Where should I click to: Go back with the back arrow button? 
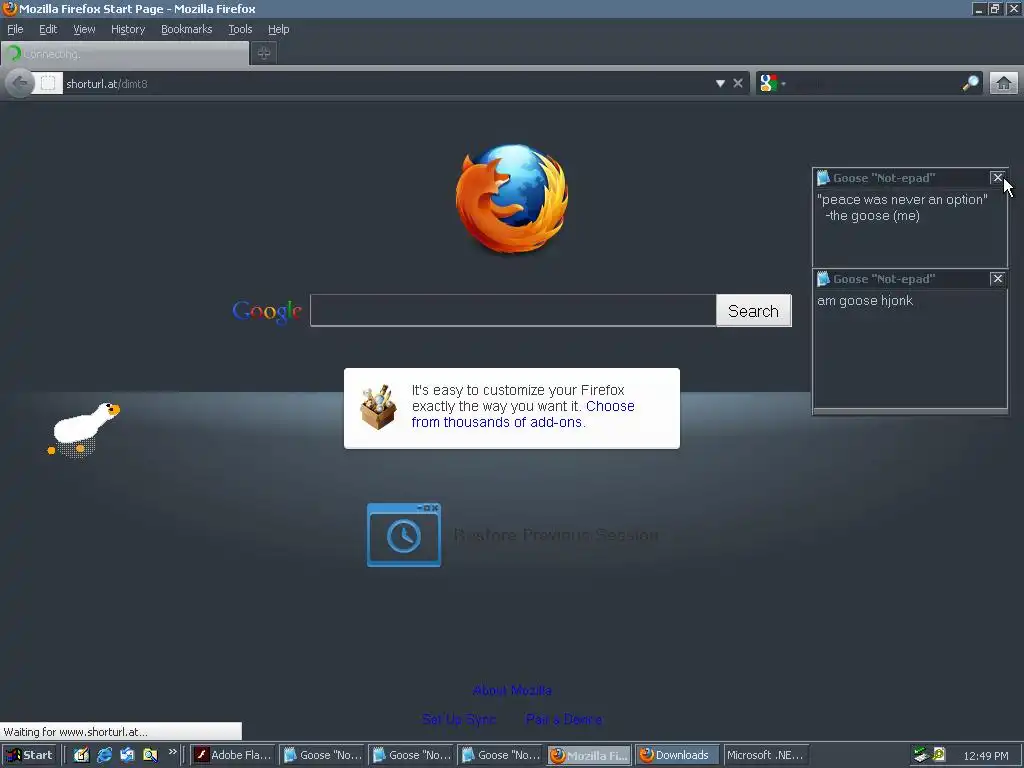pos(20,84)
